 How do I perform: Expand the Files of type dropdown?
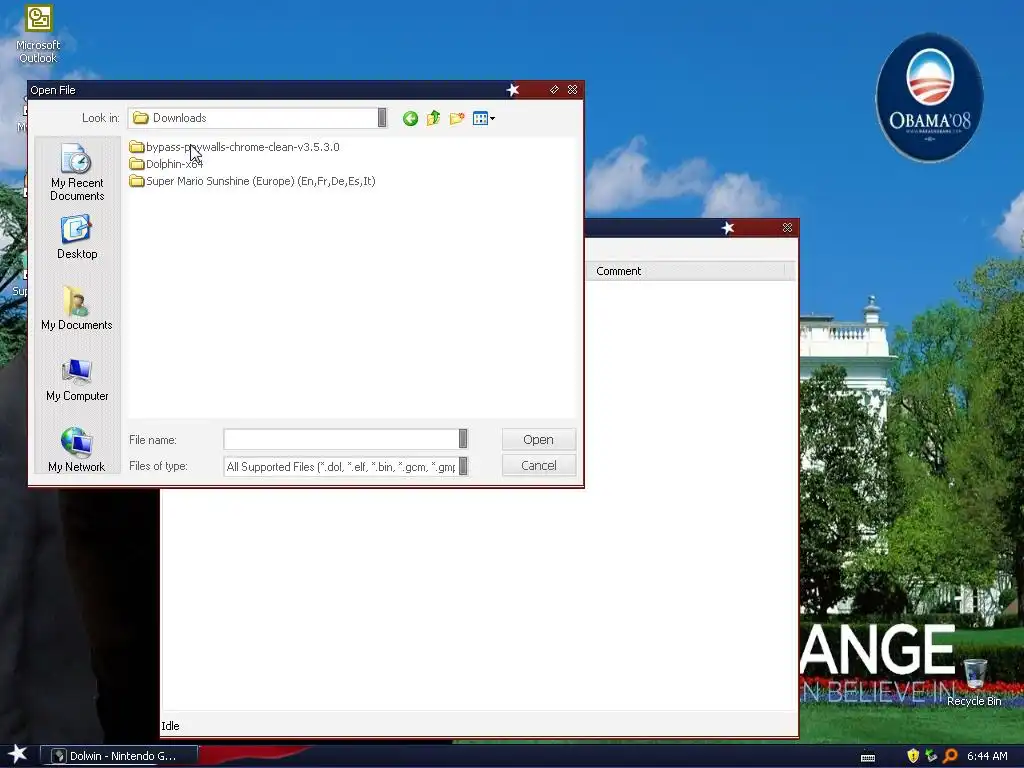click(463, 466)
